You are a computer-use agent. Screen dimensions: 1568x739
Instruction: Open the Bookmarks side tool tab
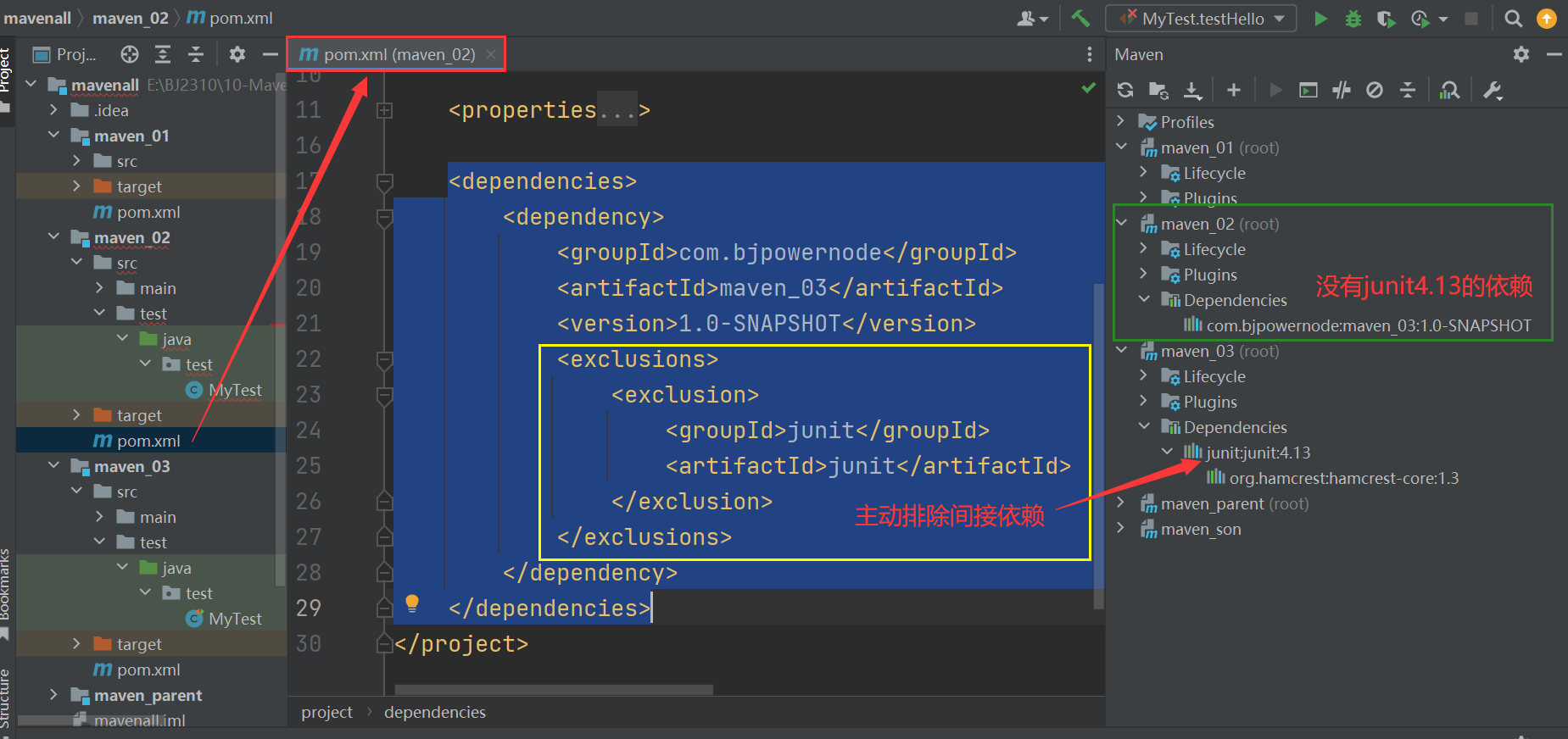6,592
